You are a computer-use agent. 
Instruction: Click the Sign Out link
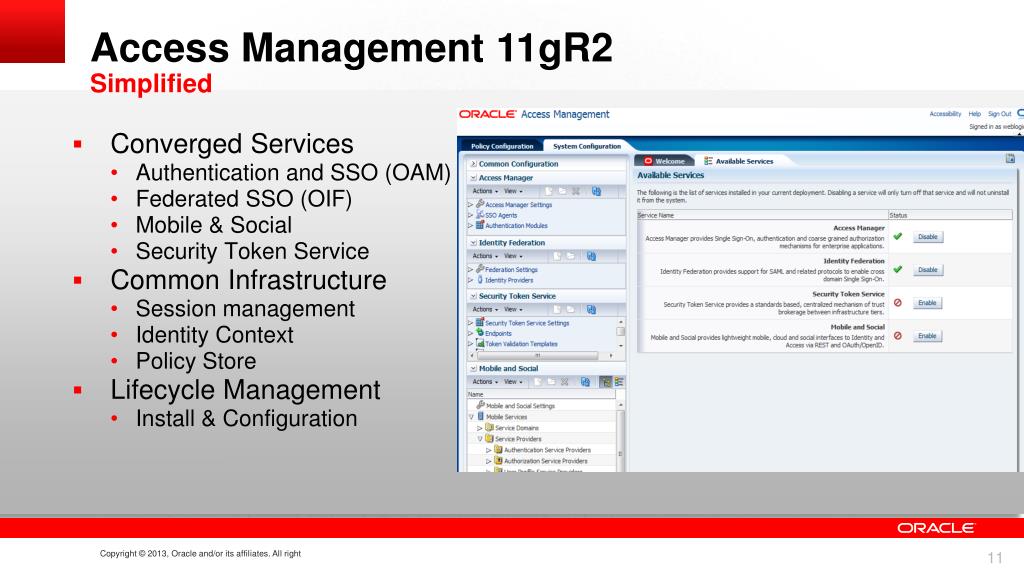point(999,114)
